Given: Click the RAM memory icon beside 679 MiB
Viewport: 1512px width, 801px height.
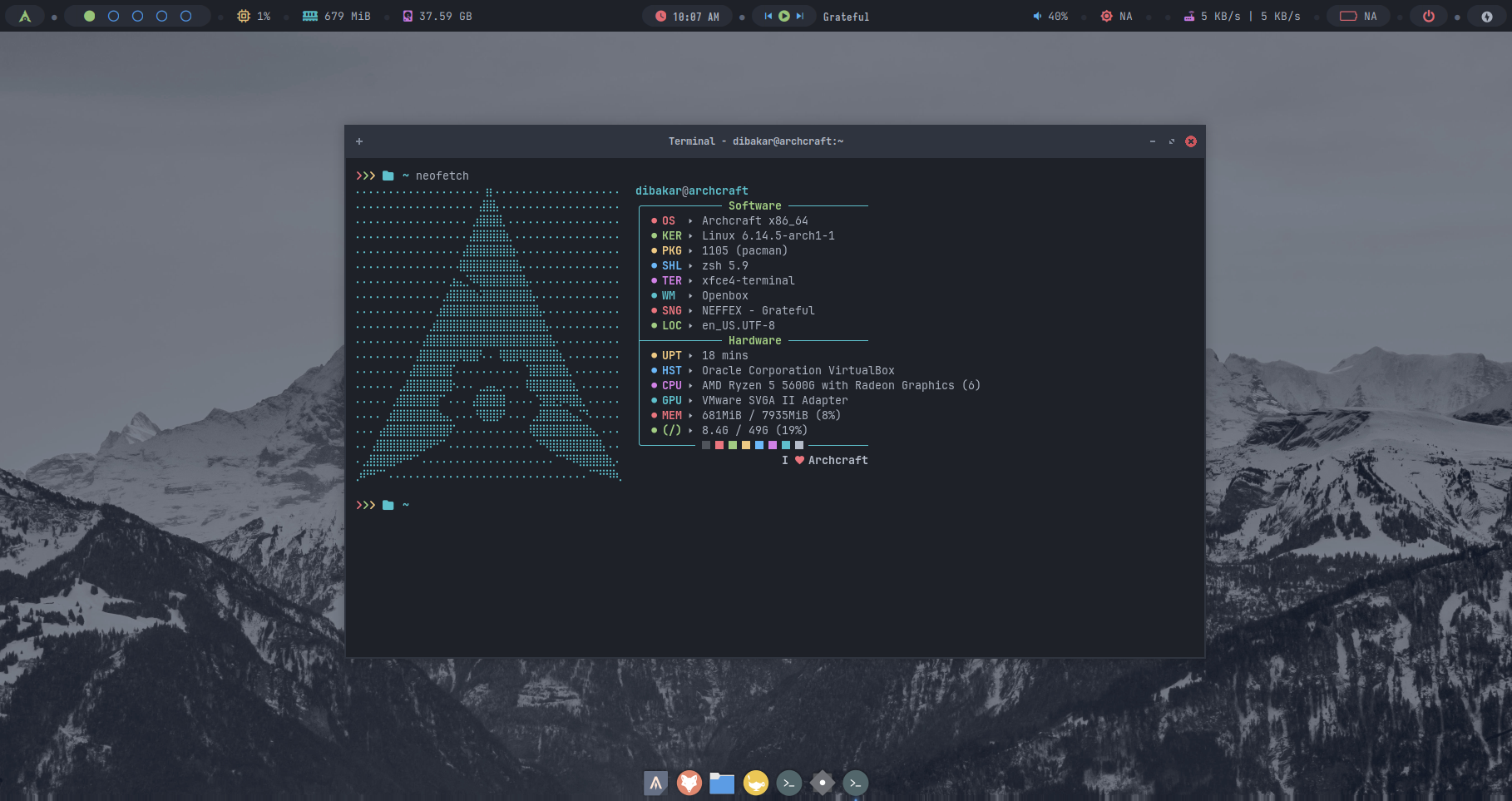Looking at the screenshot, I should 310,16.
